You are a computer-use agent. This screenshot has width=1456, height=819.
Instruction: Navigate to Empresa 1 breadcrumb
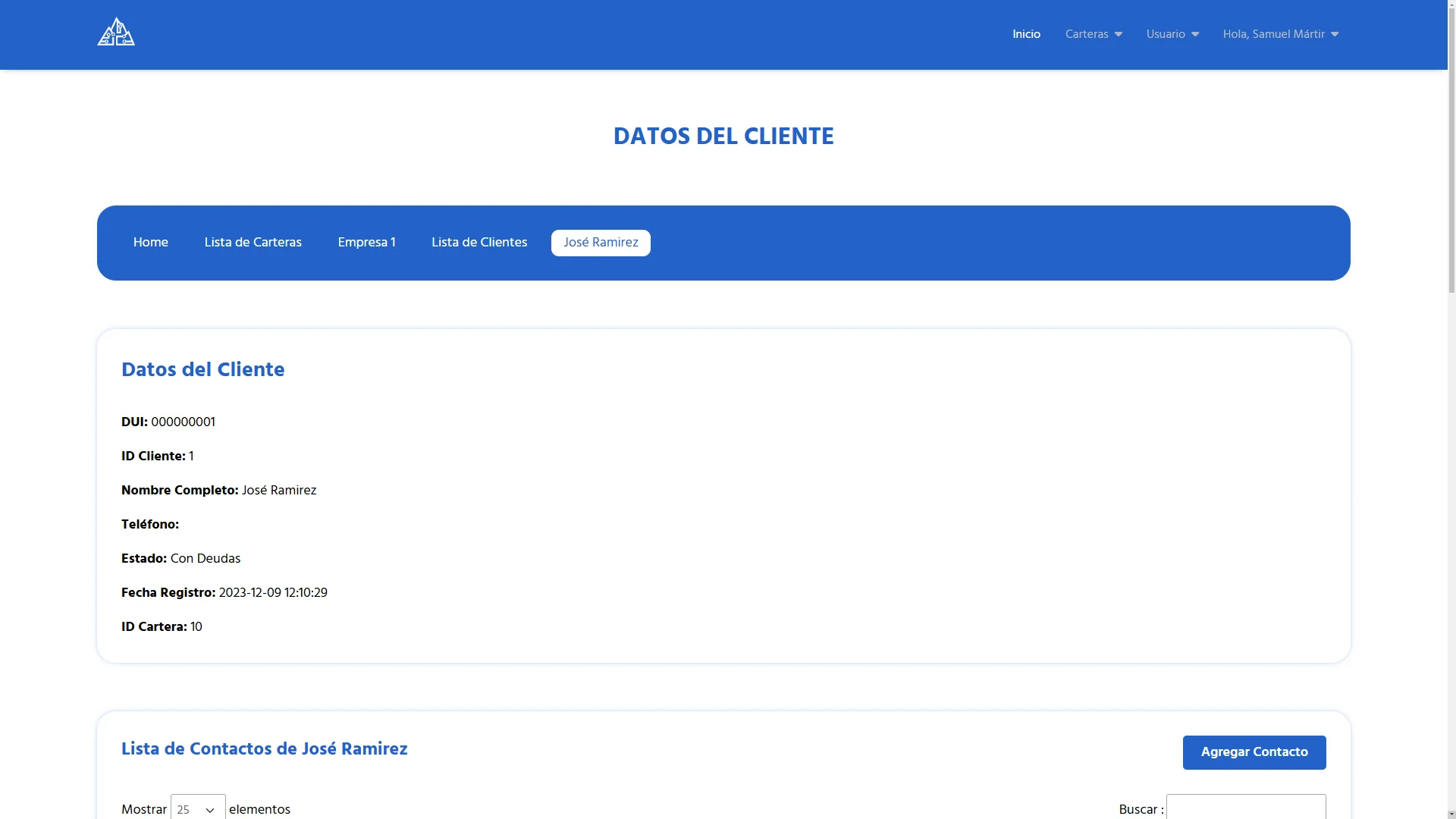pos(366,243)
